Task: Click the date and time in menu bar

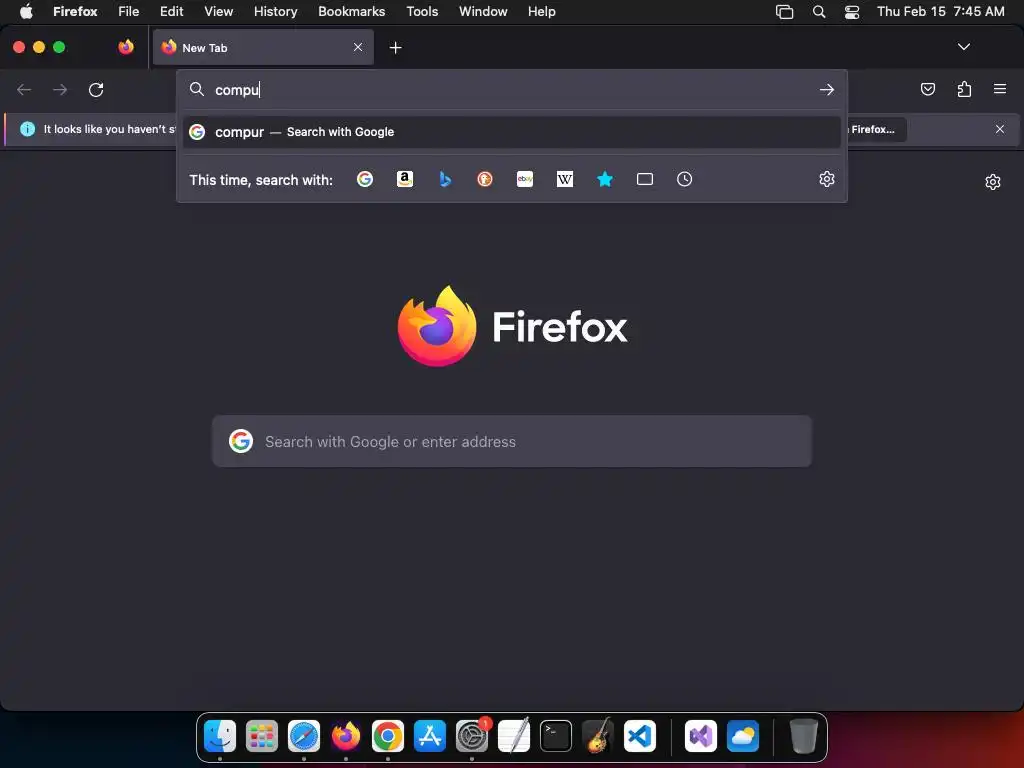Action: (940, 11)
